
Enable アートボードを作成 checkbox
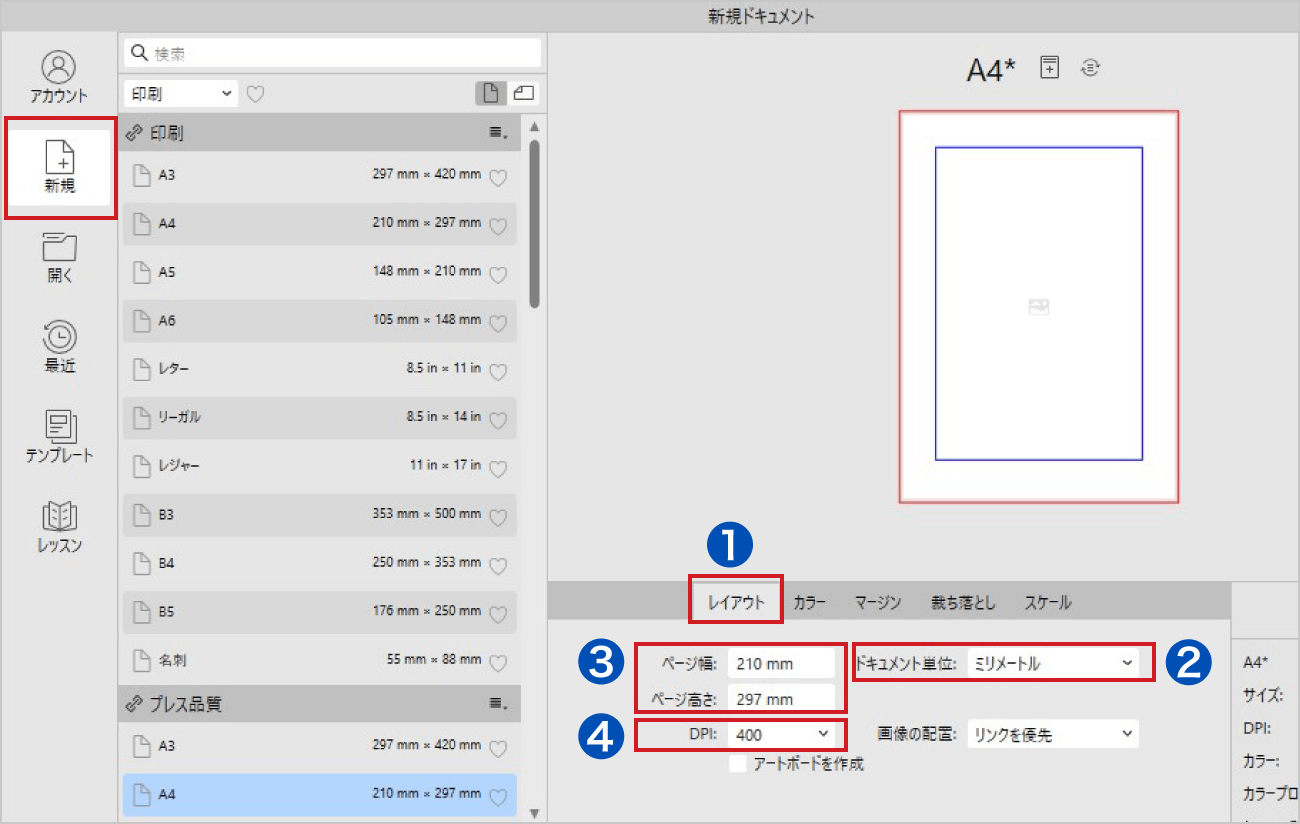point(738,764)
